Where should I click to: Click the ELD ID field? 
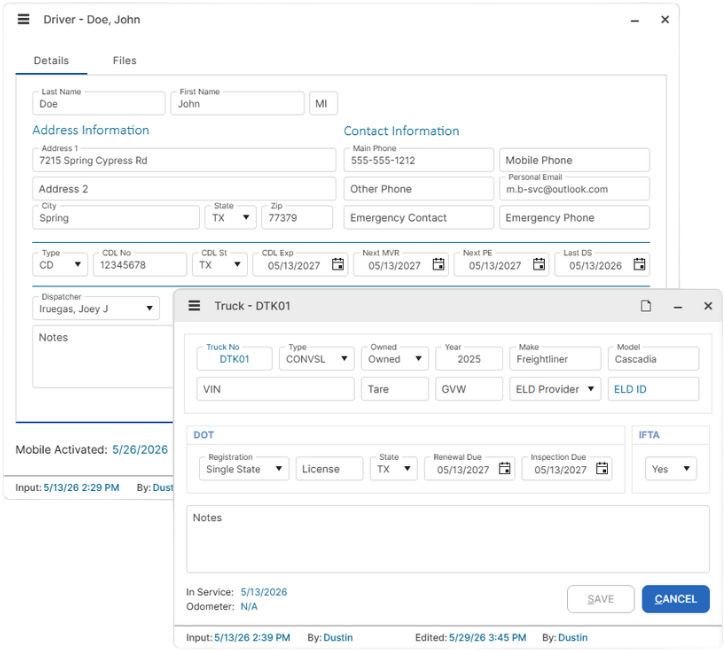point(653,389)
